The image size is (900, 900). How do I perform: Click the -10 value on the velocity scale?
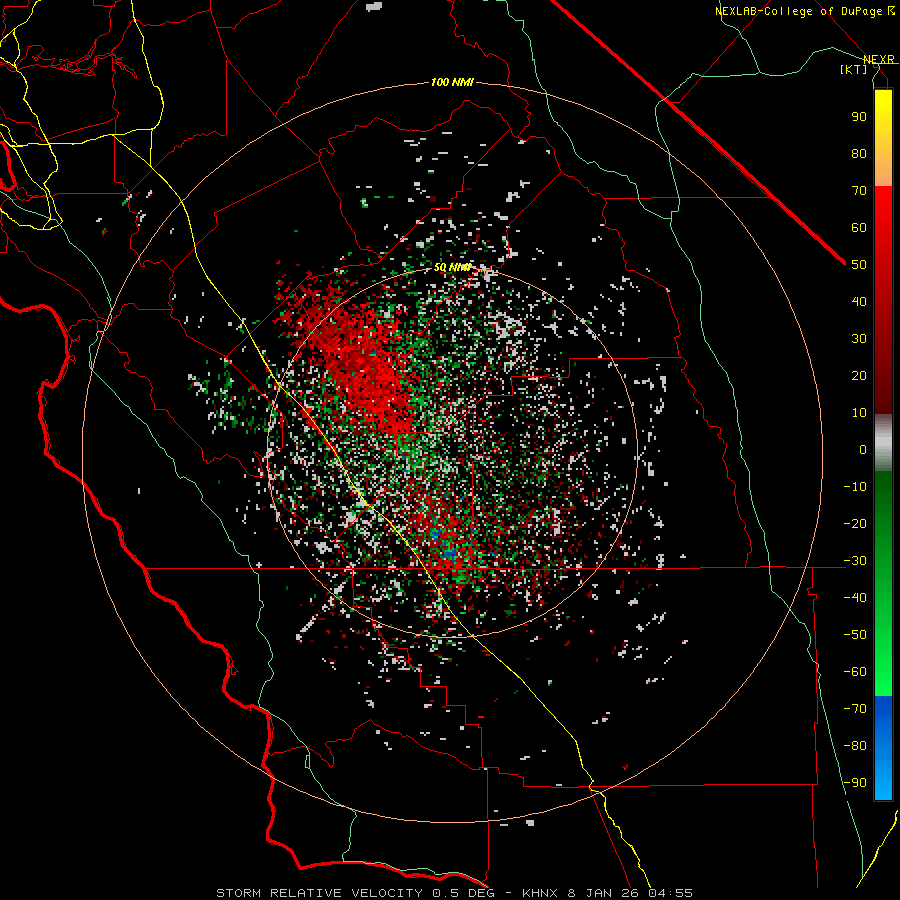855,487
